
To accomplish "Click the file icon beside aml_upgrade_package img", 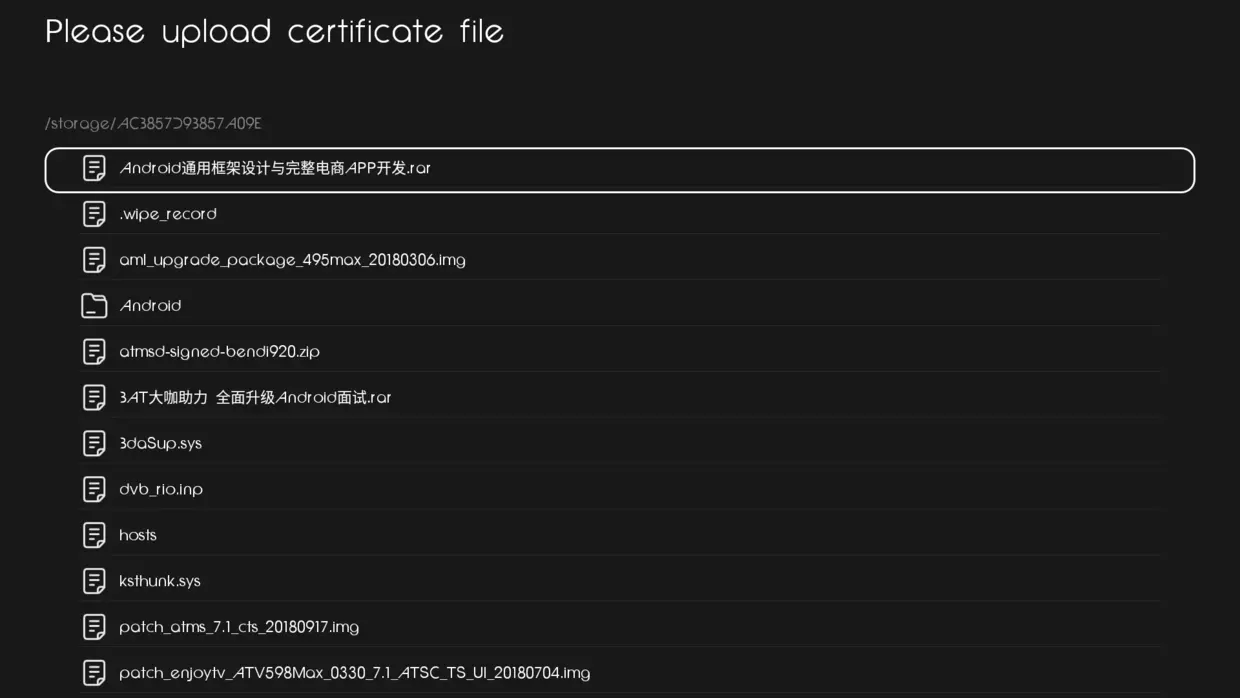I will click(x=94, y=260).
